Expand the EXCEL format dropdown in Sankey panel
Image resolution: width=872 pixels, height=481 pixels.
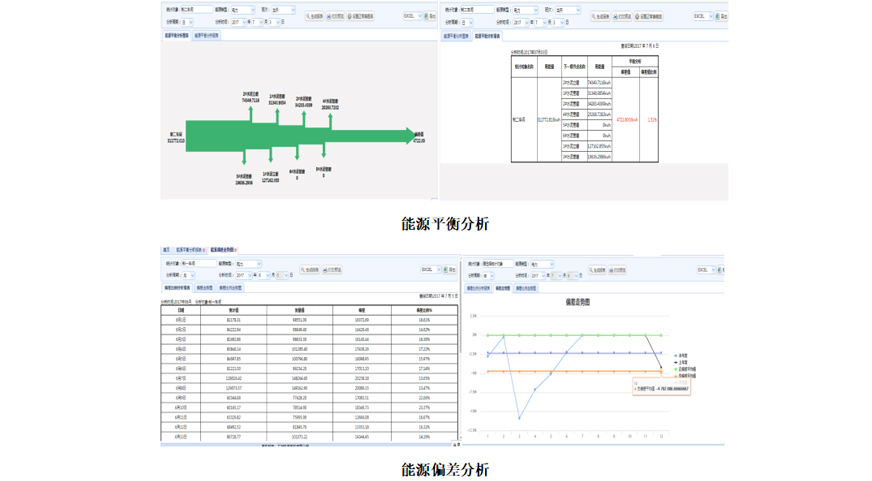click(x=418, y=17)
